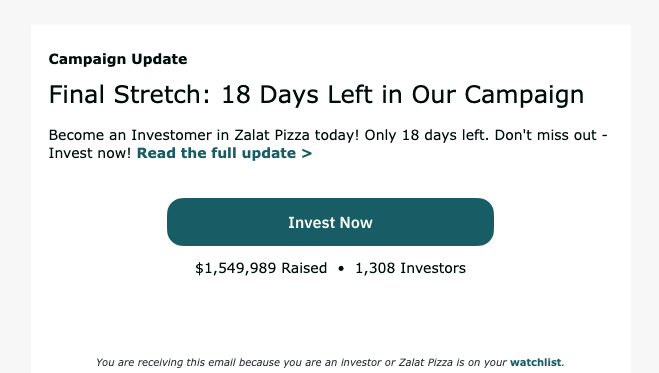The width and height of the screenshot is (659, 373).
Task: Click the '1,308 Investors' count
Action: (x=411, y=268)
